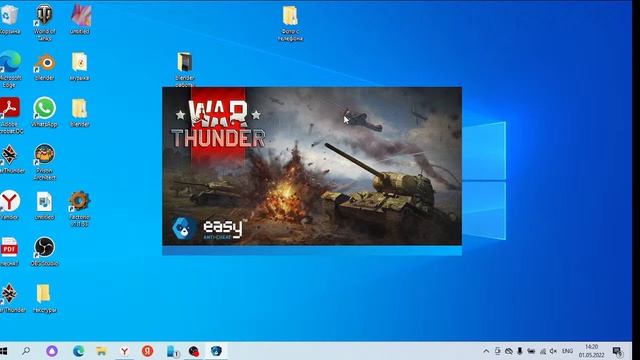Open Yandex Browser white Y taskbar icon
Viewport: 640px width, 360px height.
point(124,351)
